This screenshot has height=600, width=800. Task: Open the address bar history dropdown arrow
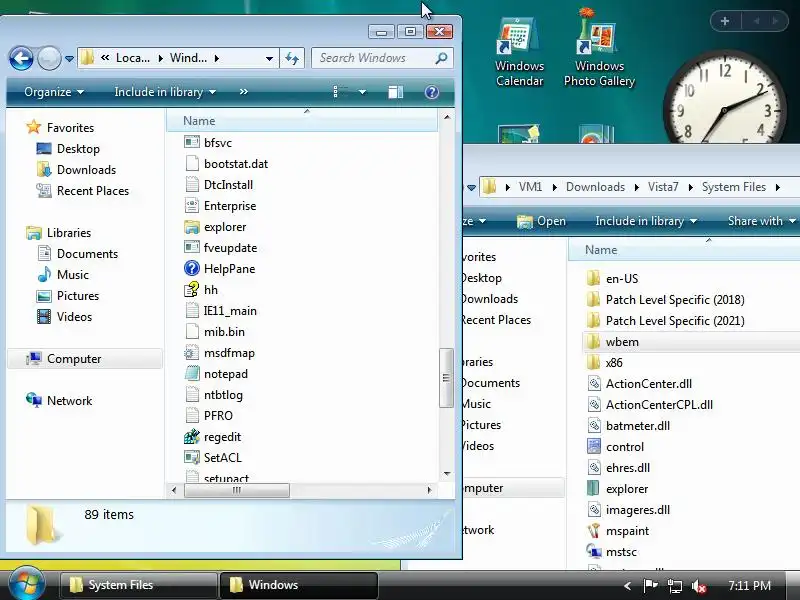[269, 59]
